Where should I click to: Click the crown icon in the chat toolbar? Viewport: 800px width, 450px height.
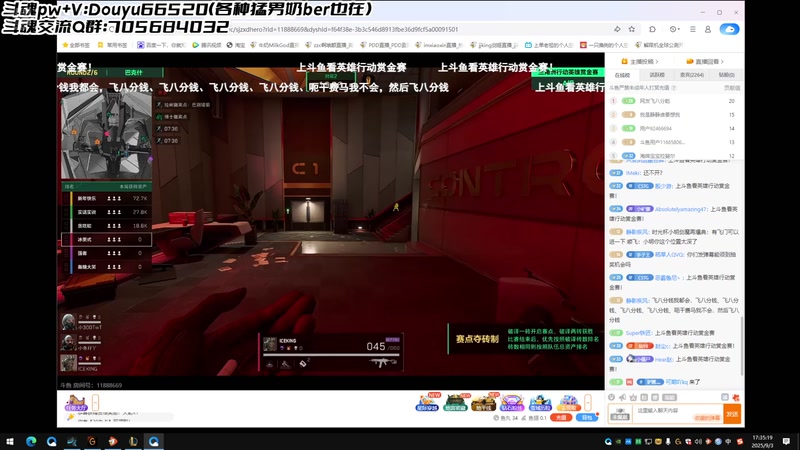(x=633, y=397)
